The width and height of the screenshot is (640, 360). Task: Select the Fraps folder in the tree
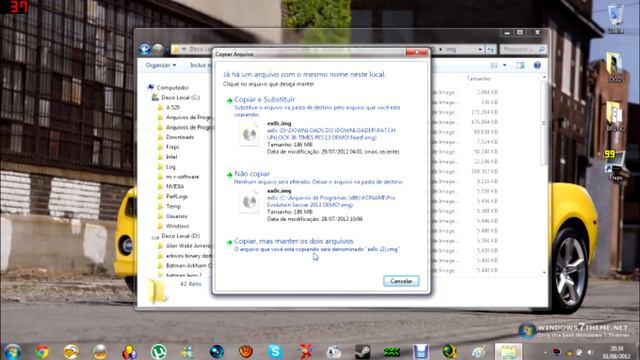tap(172, 147)
